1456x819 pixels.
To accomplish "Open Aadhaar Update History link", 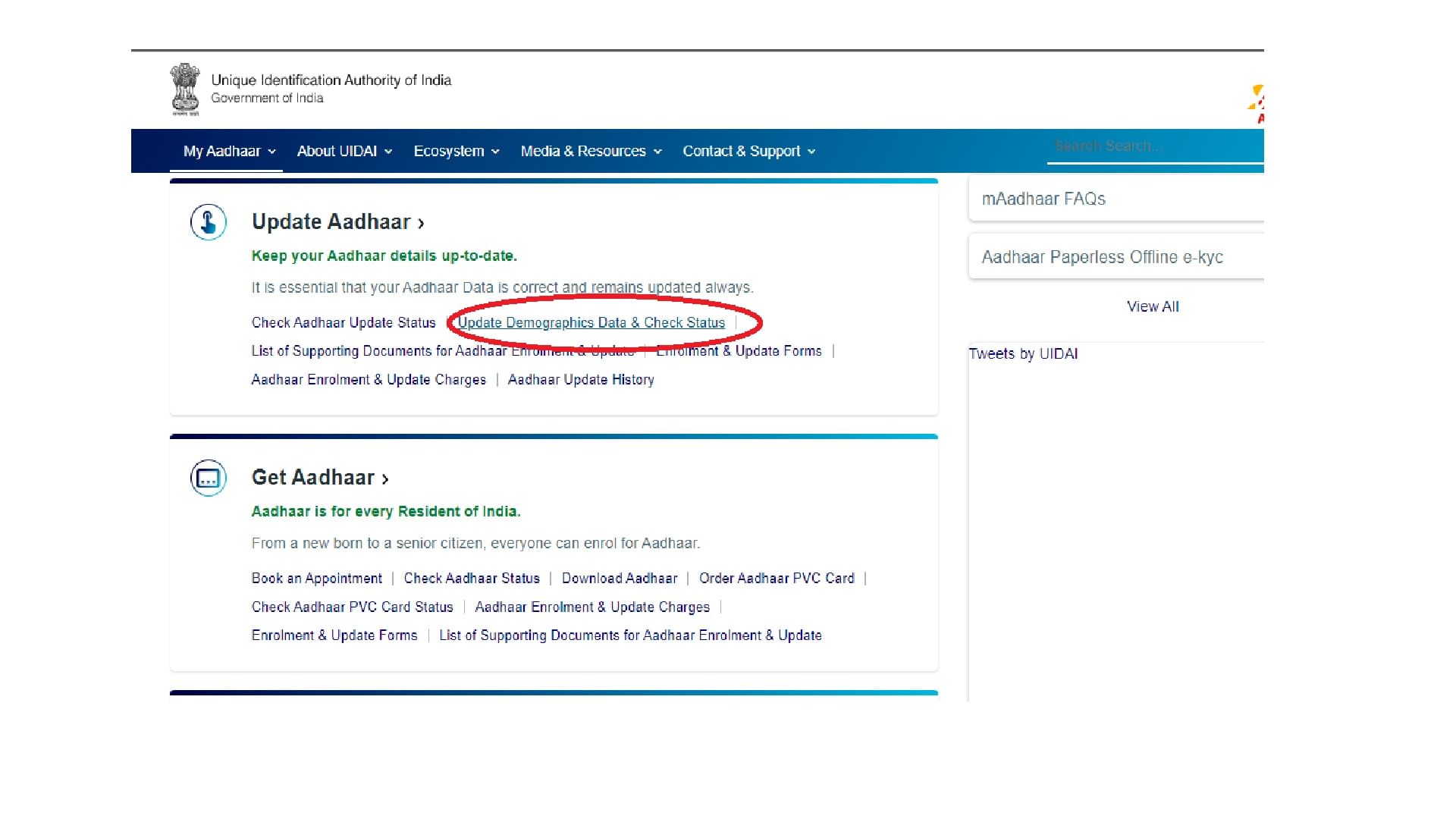I will [x=580, y=380].
